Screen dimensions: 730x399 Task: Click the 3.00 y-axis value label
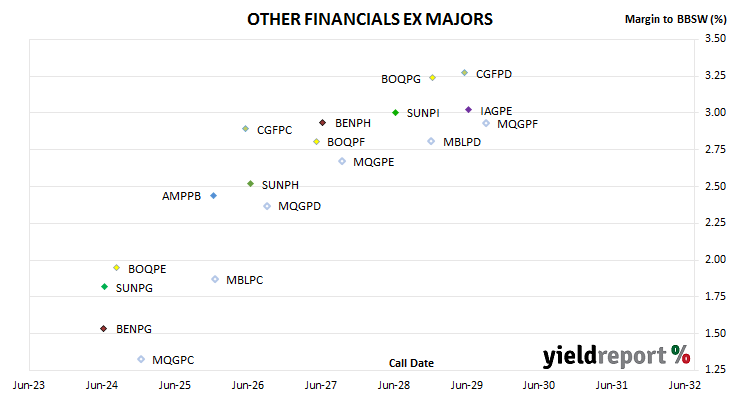pyautogui.click(x=715, y=112)
